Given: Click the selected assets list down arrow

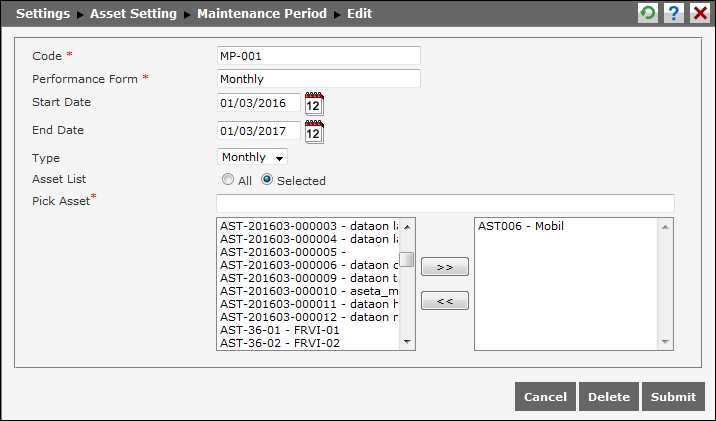Looking at the screenshot, I should click(665, 342).
